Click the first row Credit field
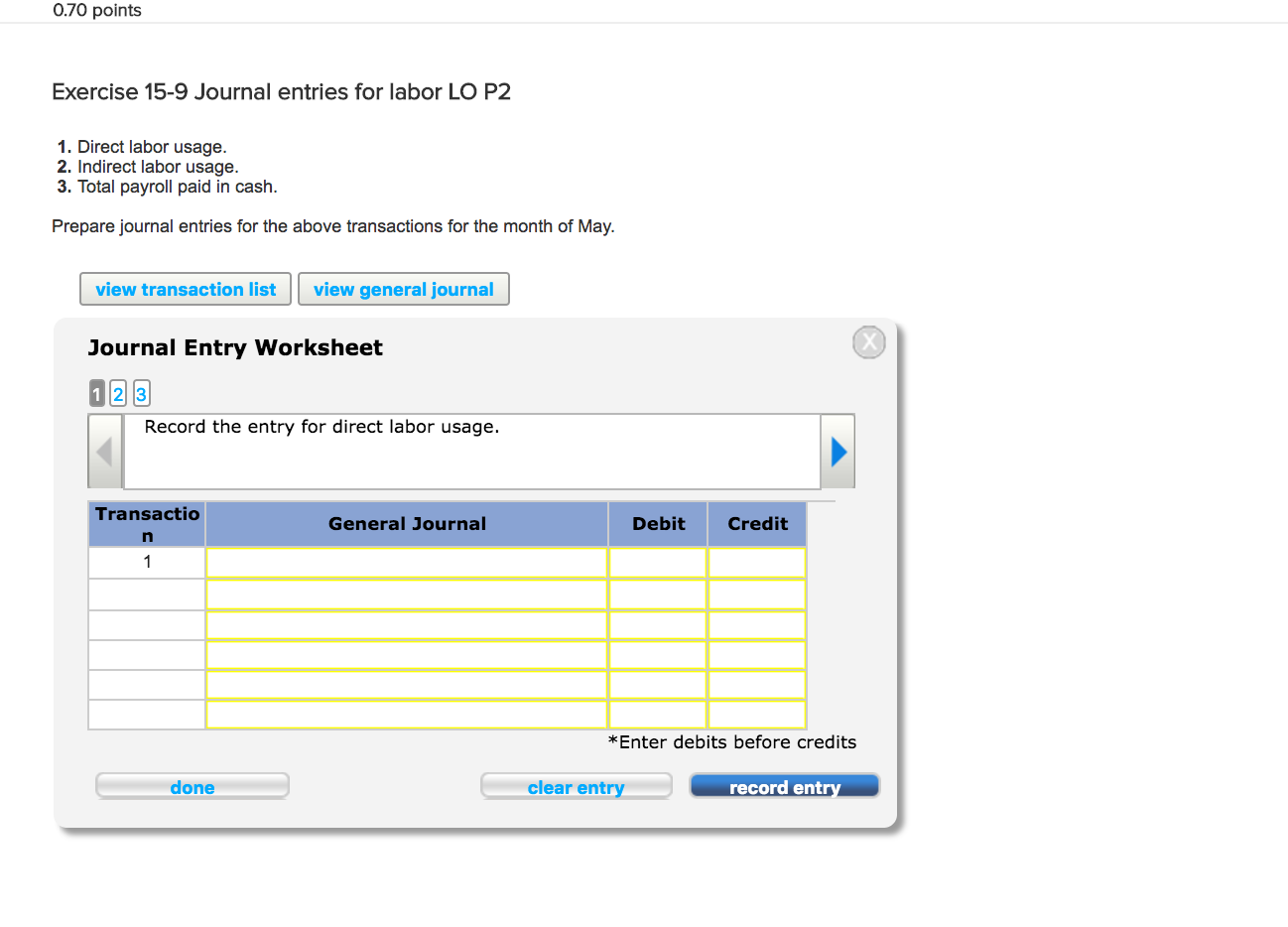The height and width of the screenshot is (927, 1288). [x=756, y=563]
